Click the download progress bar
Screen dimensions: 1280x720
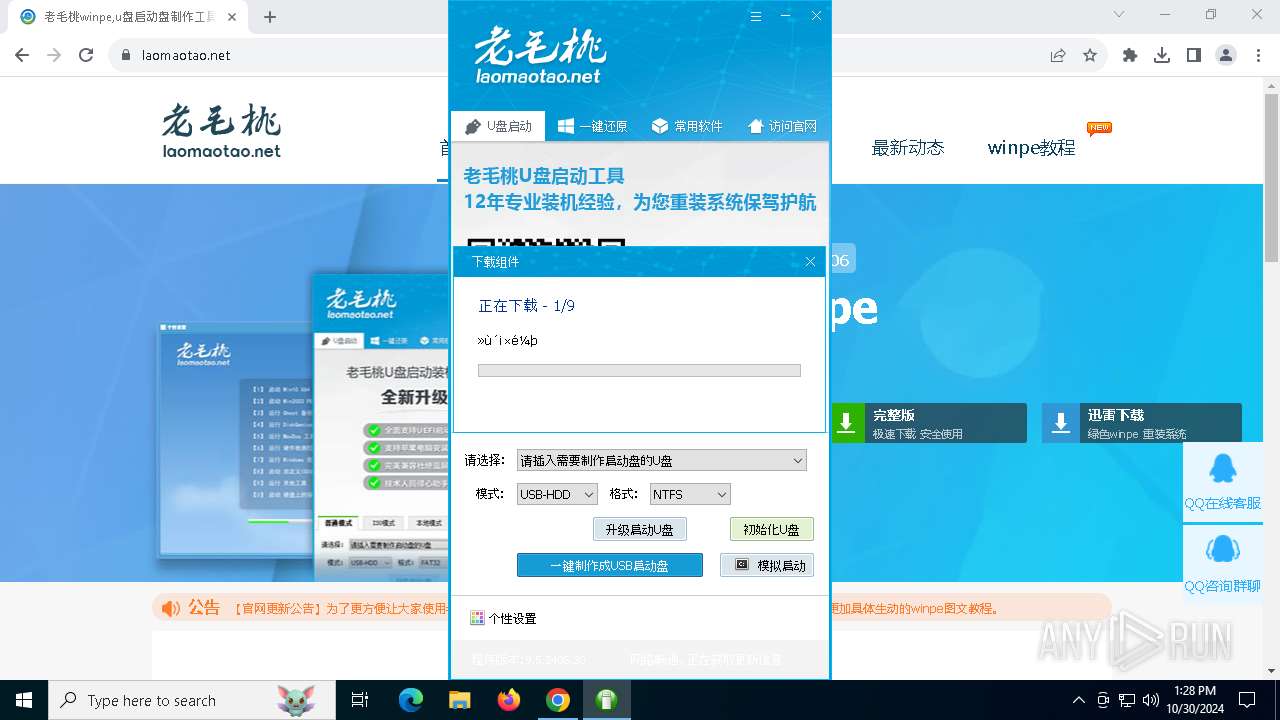[639, 371]
